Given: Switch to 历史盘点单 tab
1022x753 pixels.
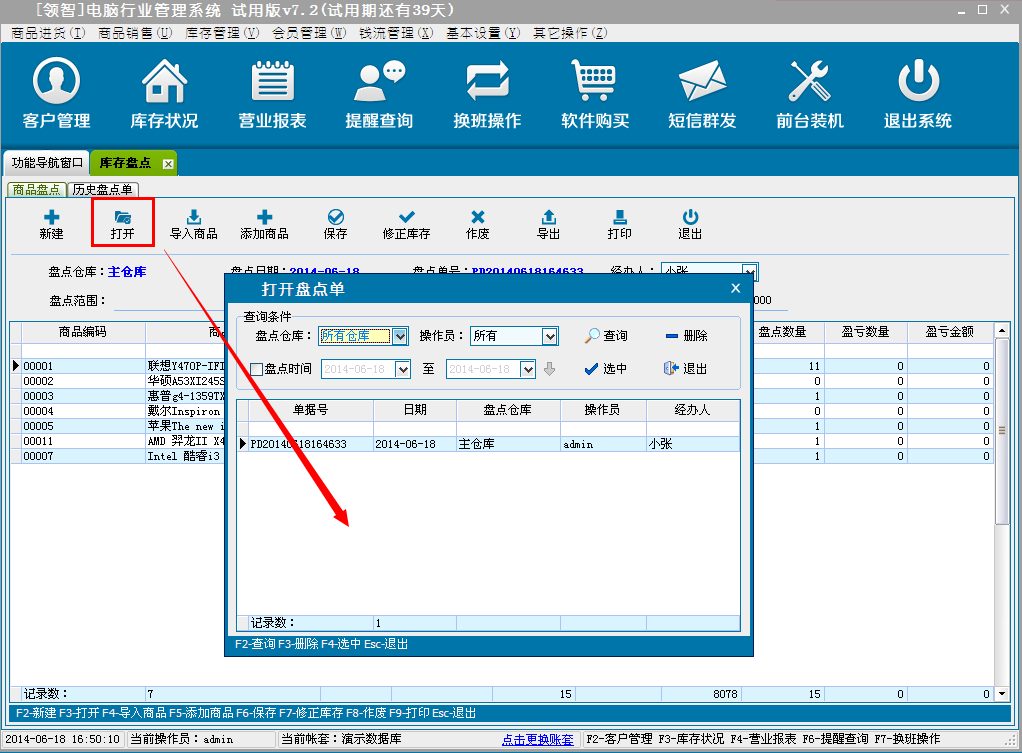Looking at the screenshot, I should coord(104,189).
